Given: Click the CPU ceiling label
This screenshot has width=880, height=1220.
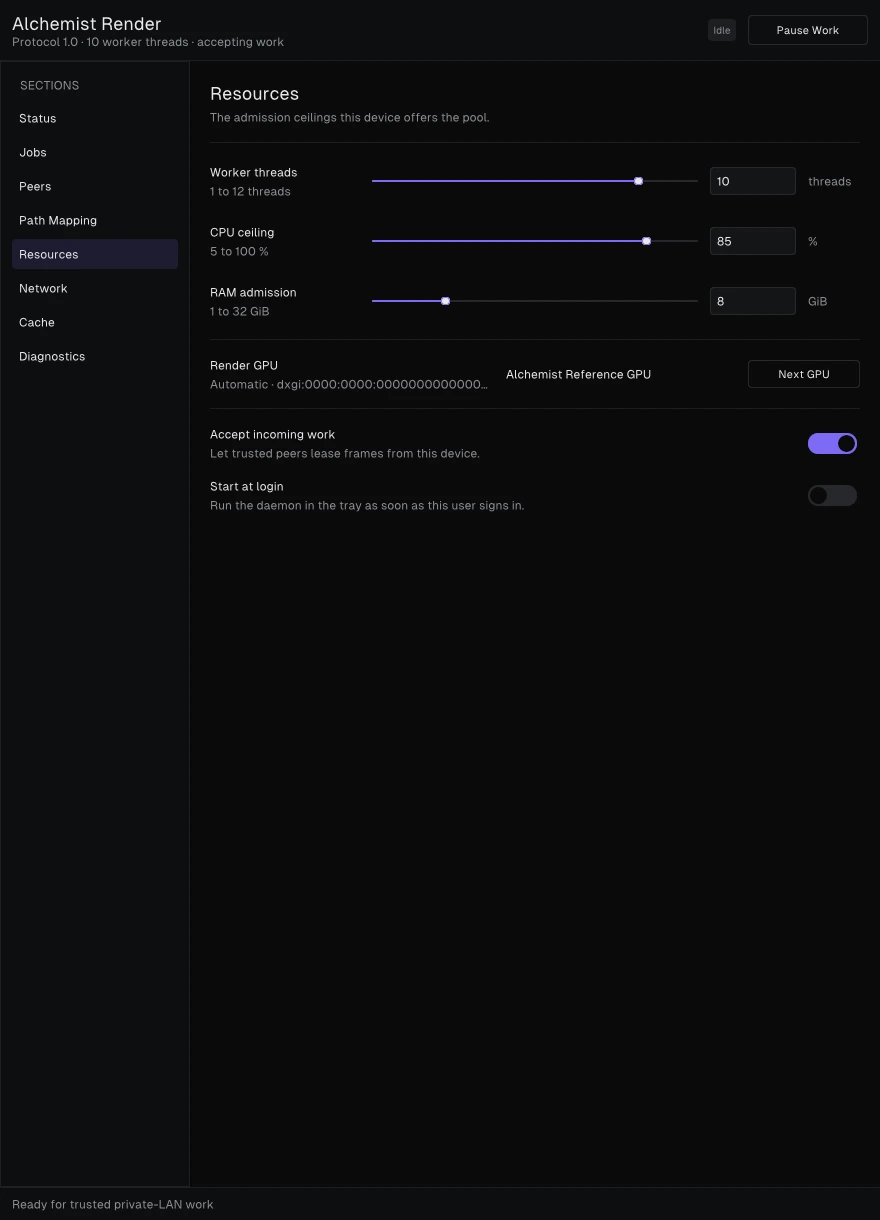Looking at the screenshot, I should click(242, 232).
